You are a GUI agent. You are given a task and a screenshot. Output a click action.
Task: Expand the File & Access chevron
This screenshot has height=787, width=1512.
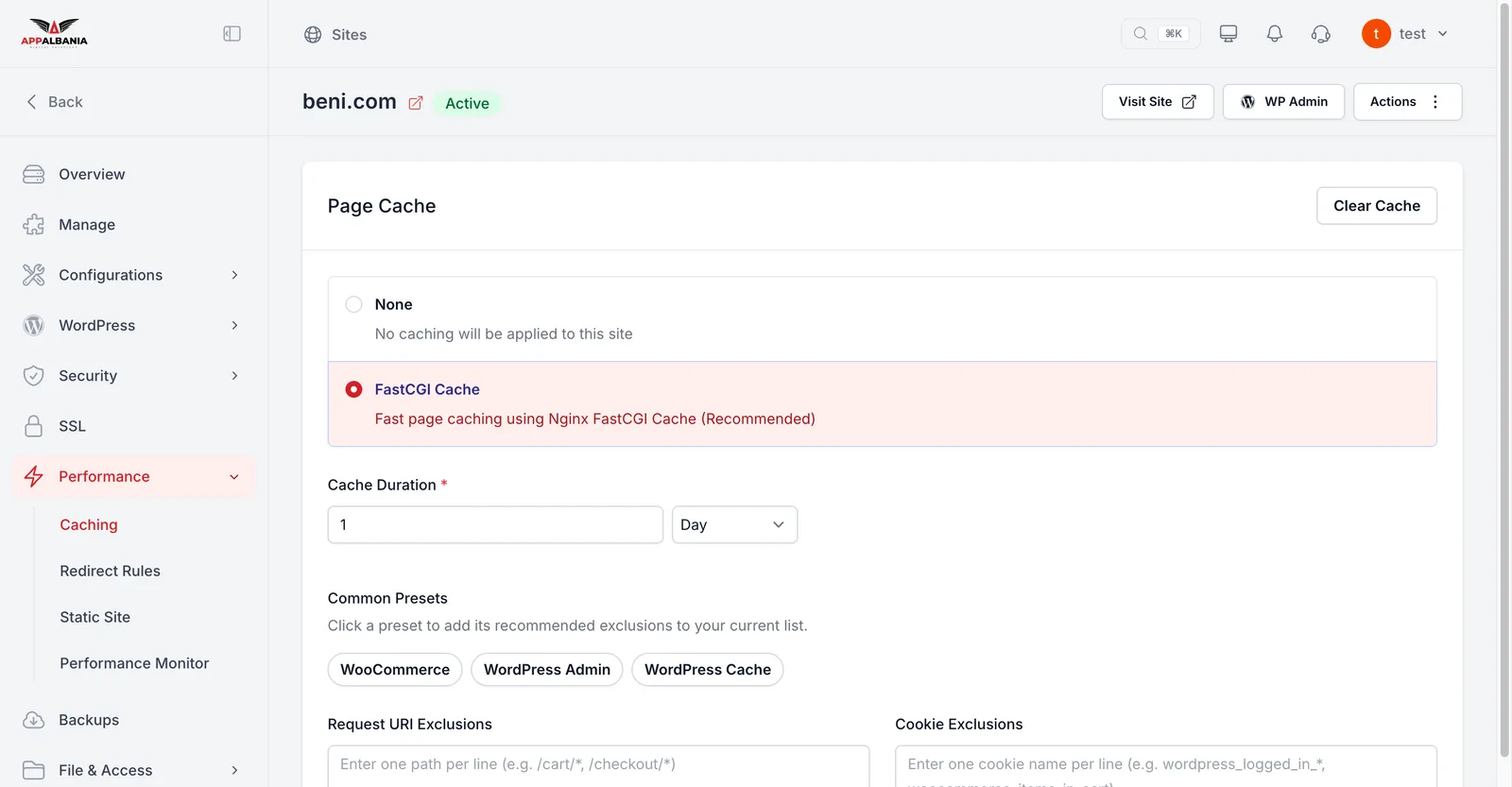coord(234,771)
